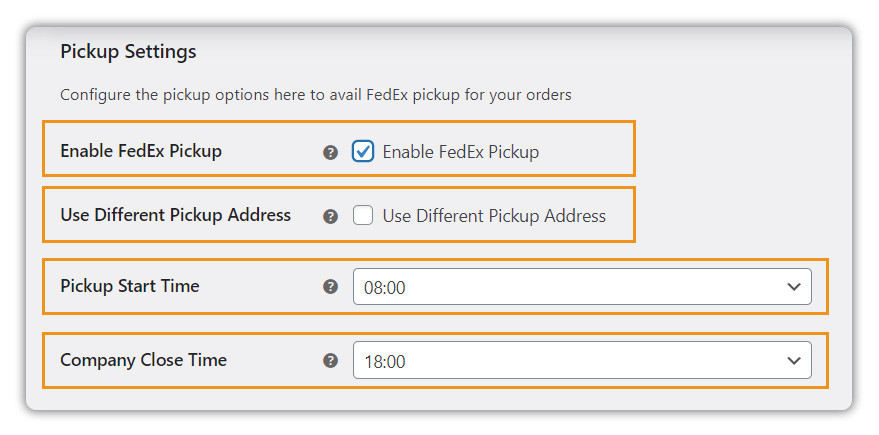
Task: Open the Company Close Time dropdown
Action: tap(581, 361)
